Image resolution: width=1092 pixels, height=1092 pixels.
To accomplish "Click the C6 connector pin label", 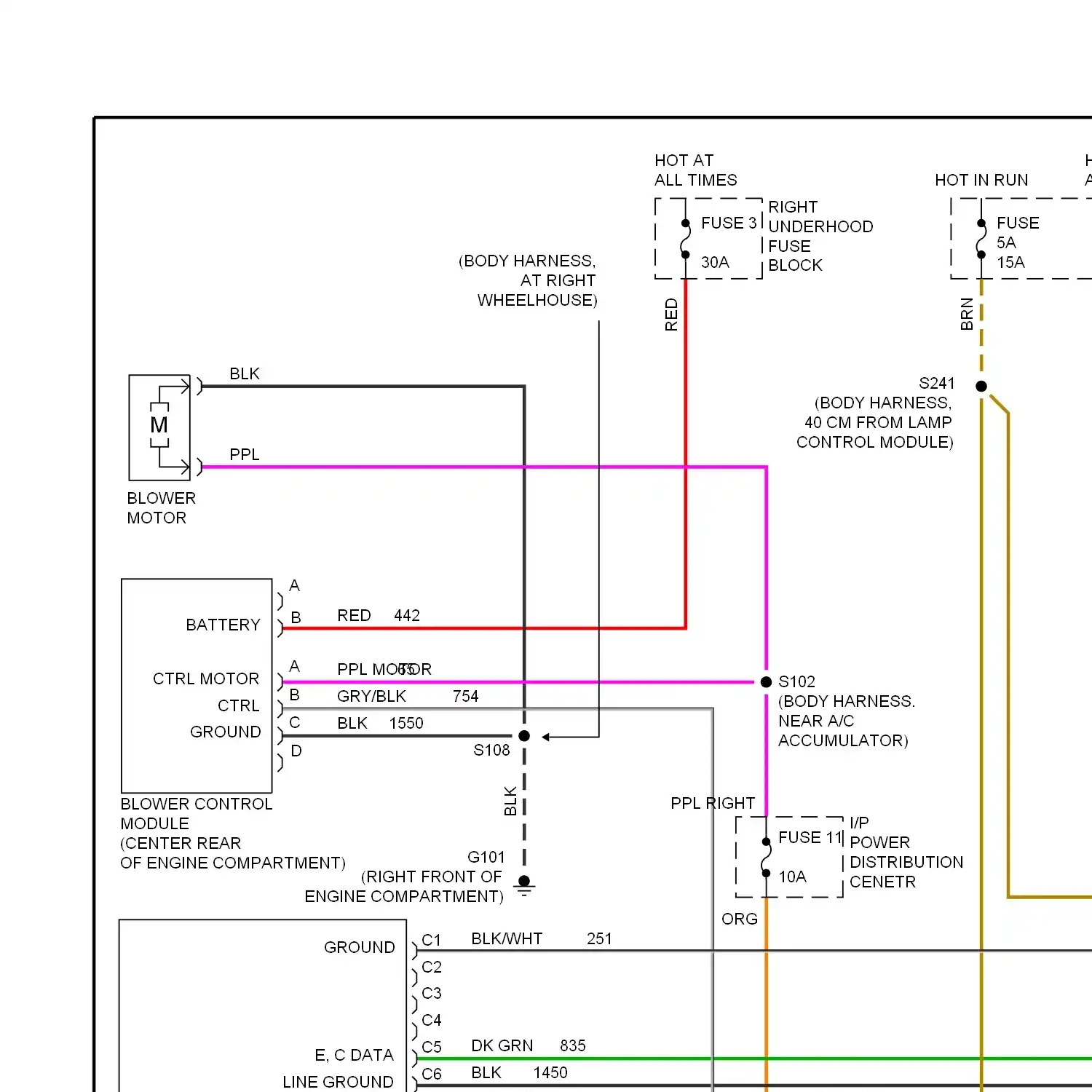I will (432, 1075).
